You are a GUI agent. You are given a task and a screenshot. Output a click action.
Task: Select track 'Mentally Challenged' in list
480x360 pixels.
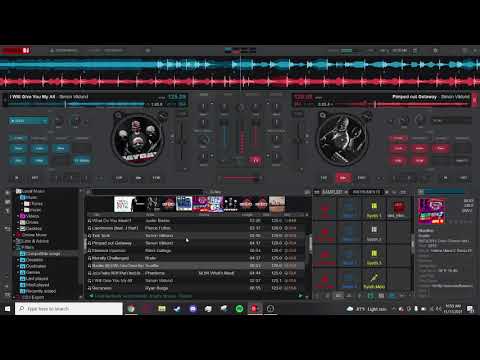(196, 258)
